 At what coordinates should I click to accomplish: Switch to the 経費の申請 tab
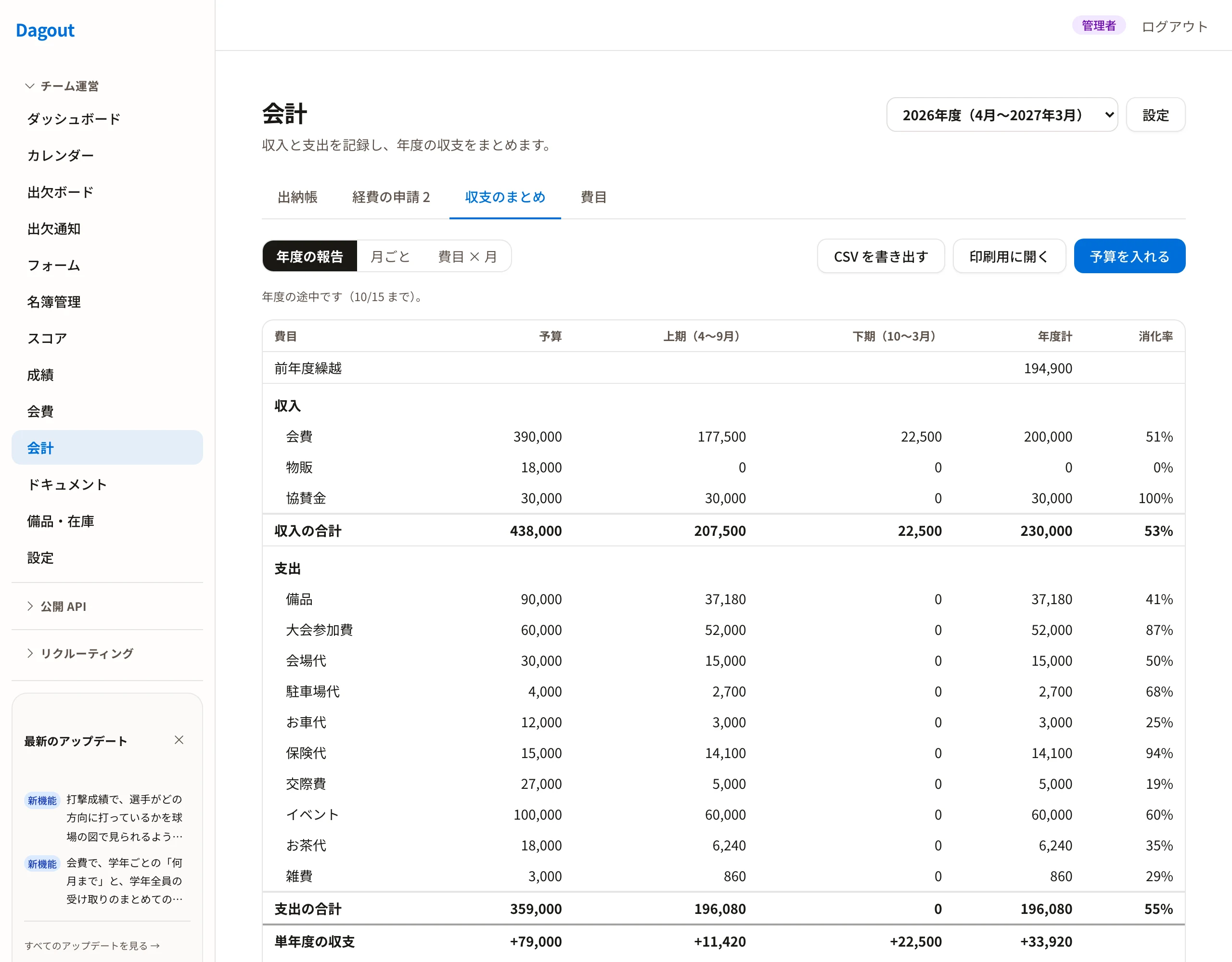pyautogui.click(x=391, y=197)
